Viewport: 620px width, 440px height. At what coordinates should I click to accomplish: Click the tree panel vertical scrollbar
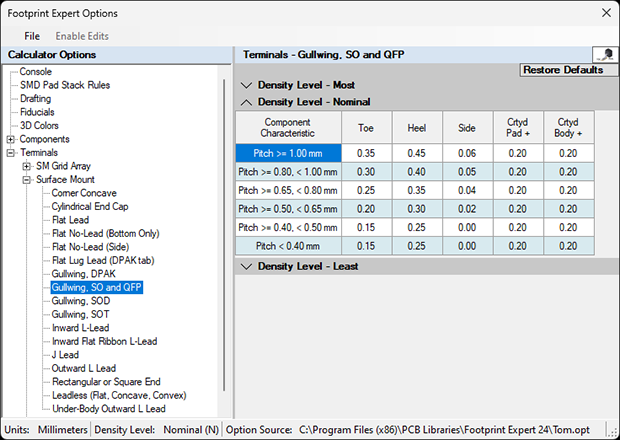click(x=224, y=235)
